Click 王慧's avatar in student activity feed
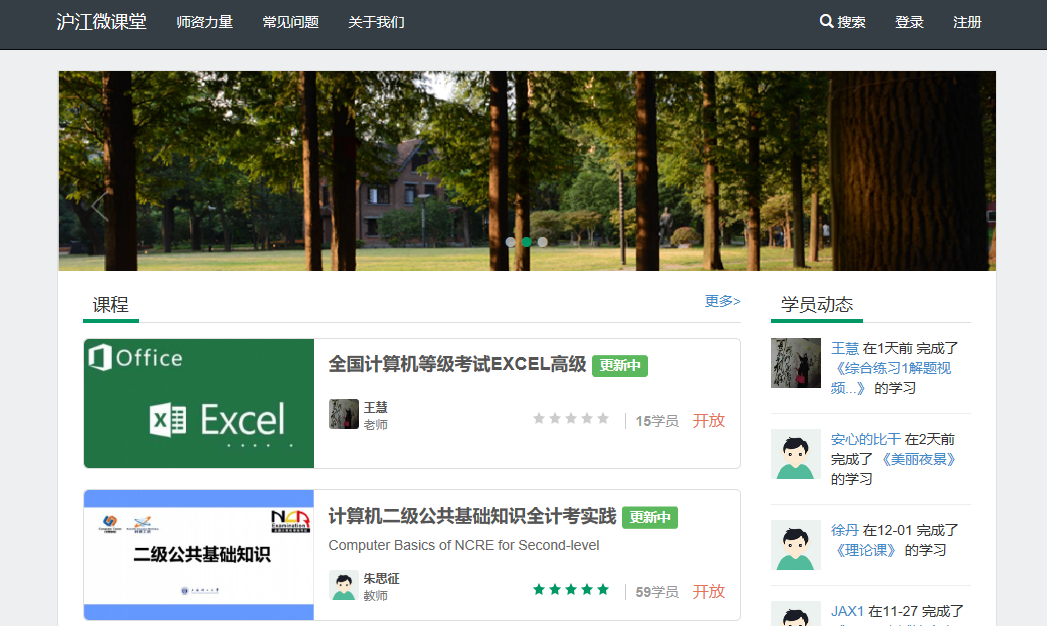Image resolution: width=1047 pixels, height=626 pixels. click(x=796, y=363)
